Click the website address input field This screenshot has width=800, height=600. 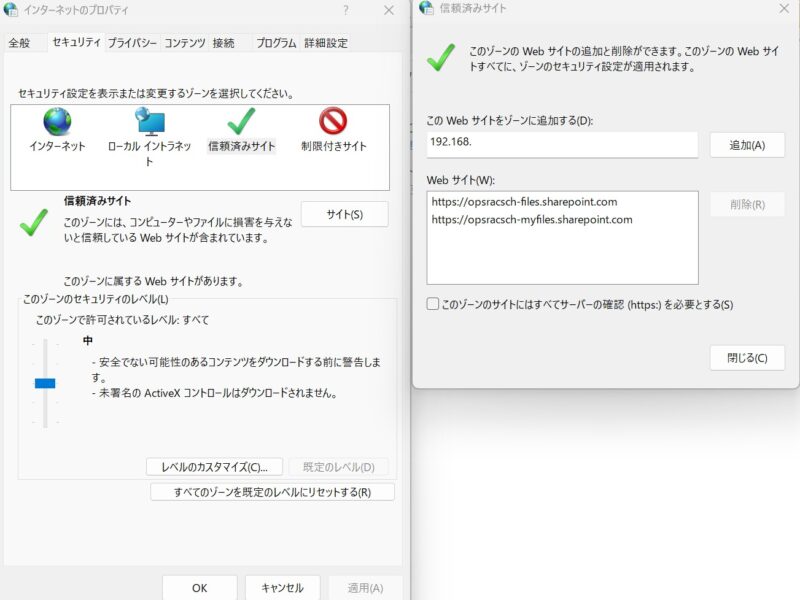tap(562, 144)
